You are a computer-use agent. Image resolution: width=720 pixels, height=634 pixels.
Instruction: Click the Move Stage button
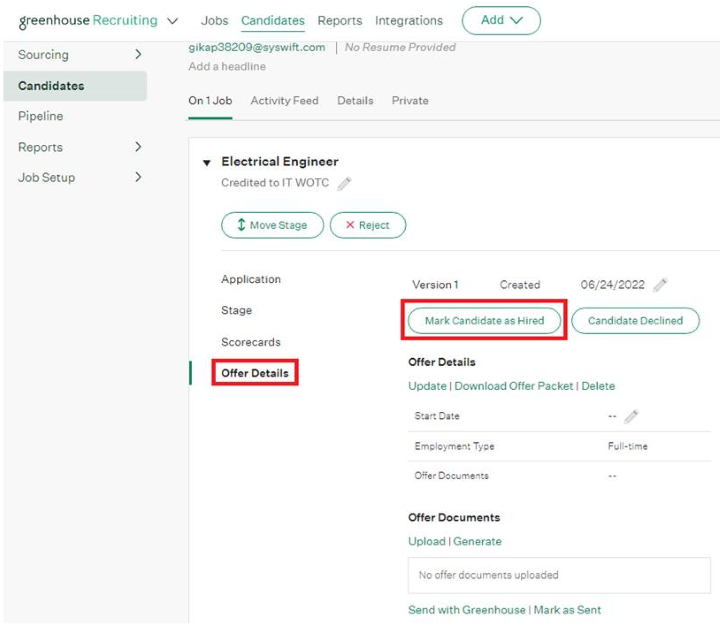tap(272, 225)
